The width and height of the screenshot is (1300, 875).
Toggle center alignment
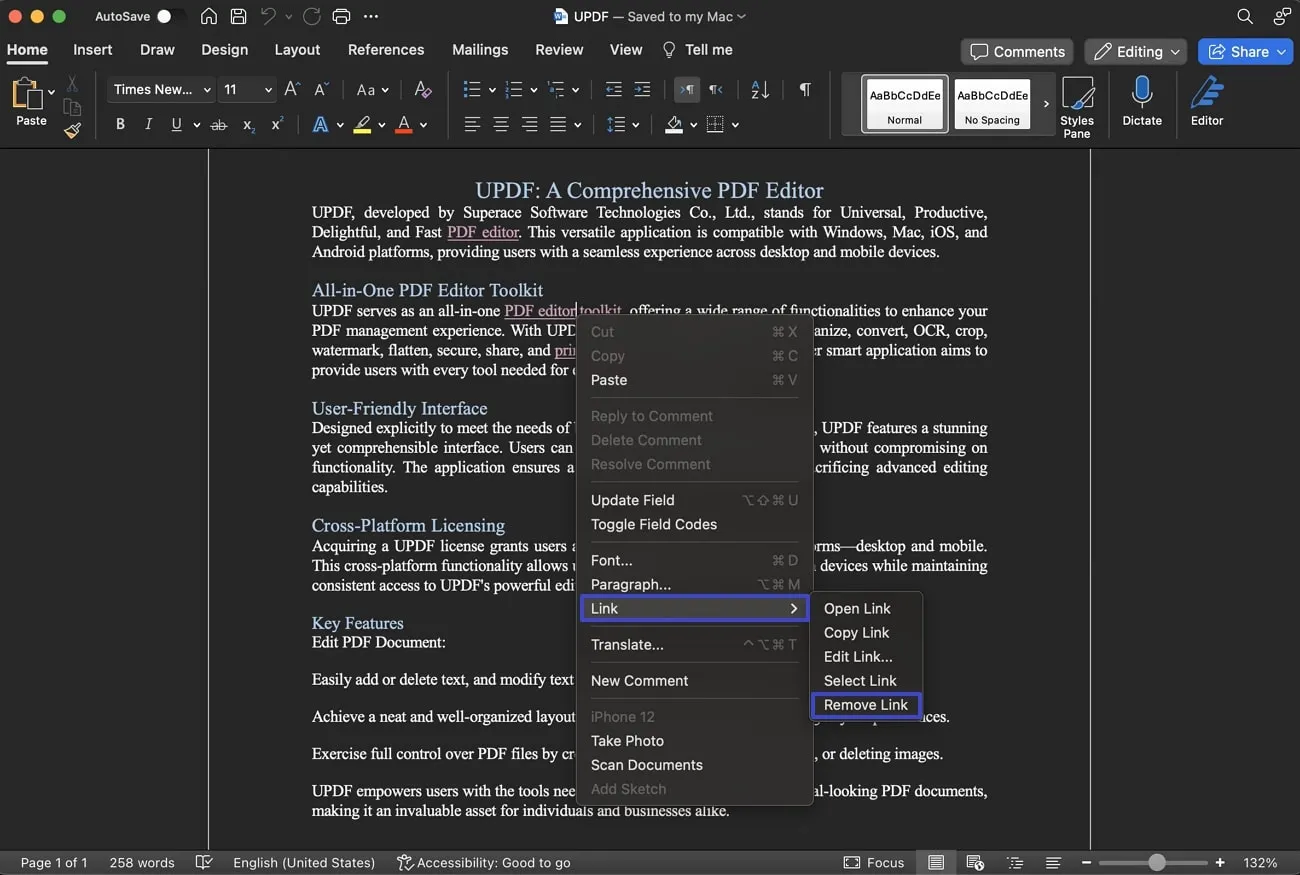point(500,124)
